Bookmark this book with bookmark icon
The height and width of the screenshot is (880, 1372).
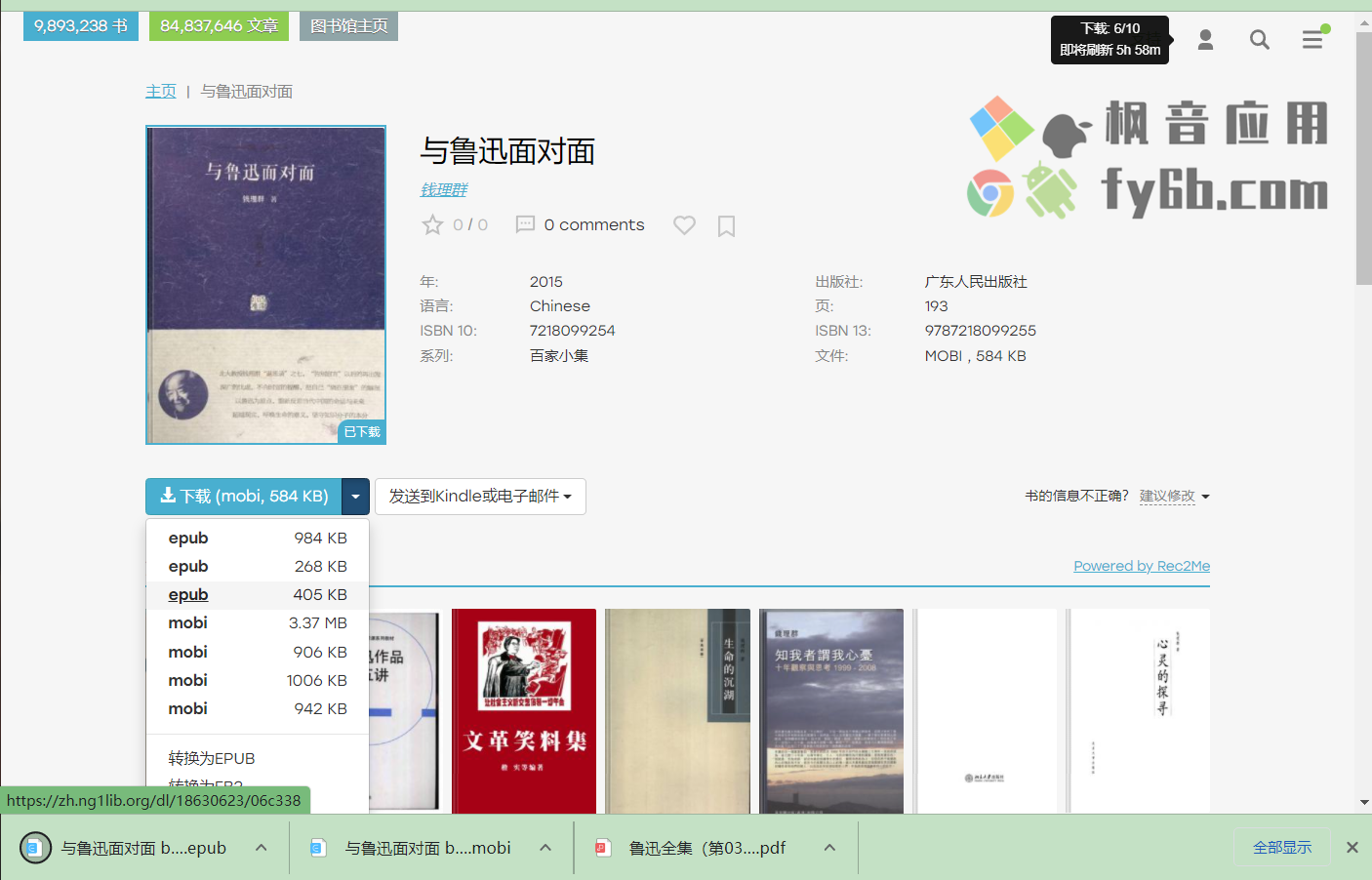click(726, 226)
